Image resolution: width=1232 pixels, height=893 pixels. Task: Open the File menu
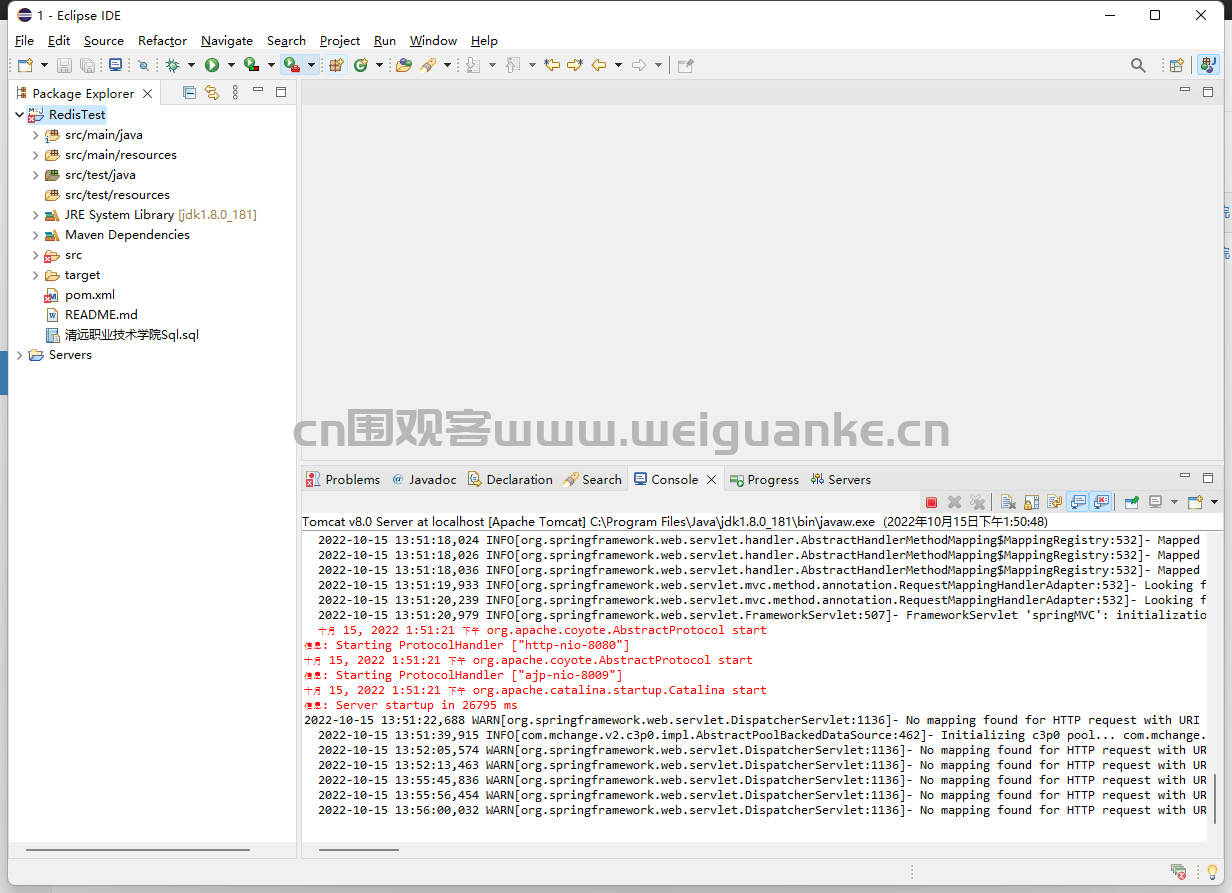[x=25, y=41]
